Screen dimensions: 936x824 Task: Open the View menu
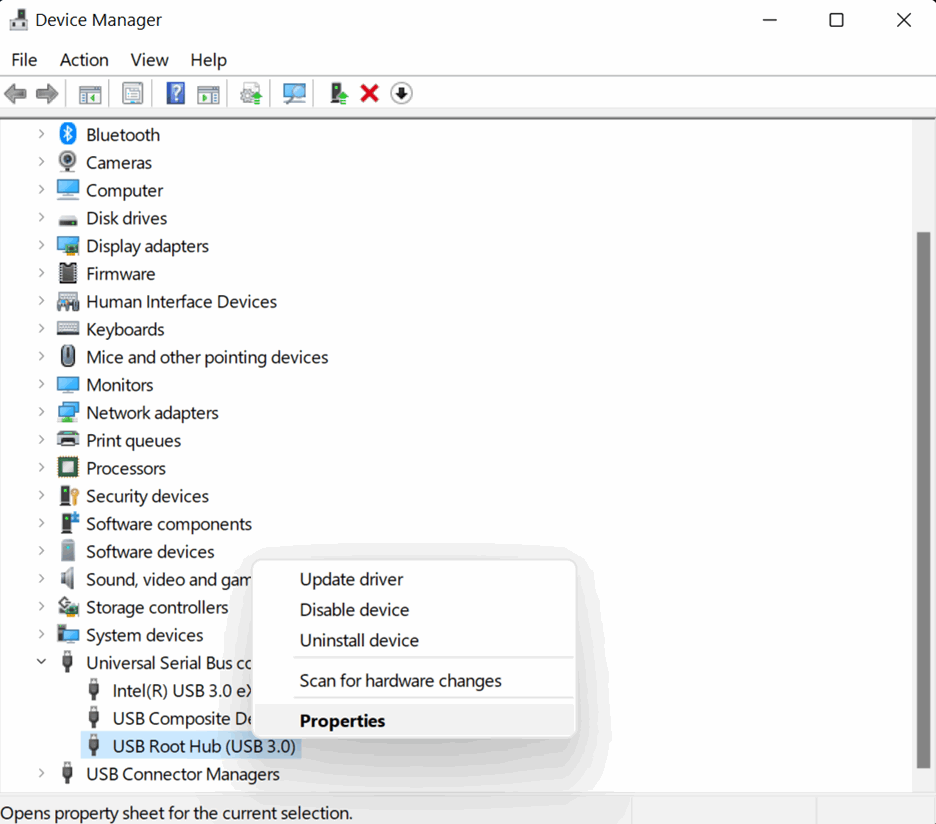(149, 60)
